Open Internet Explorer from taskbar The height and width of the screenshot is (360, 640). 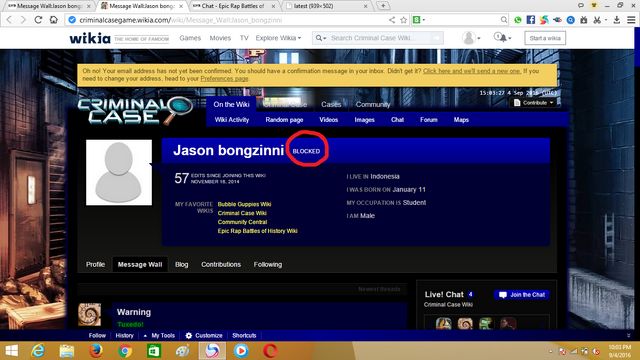pyautogui.click(x=38, y=351)
